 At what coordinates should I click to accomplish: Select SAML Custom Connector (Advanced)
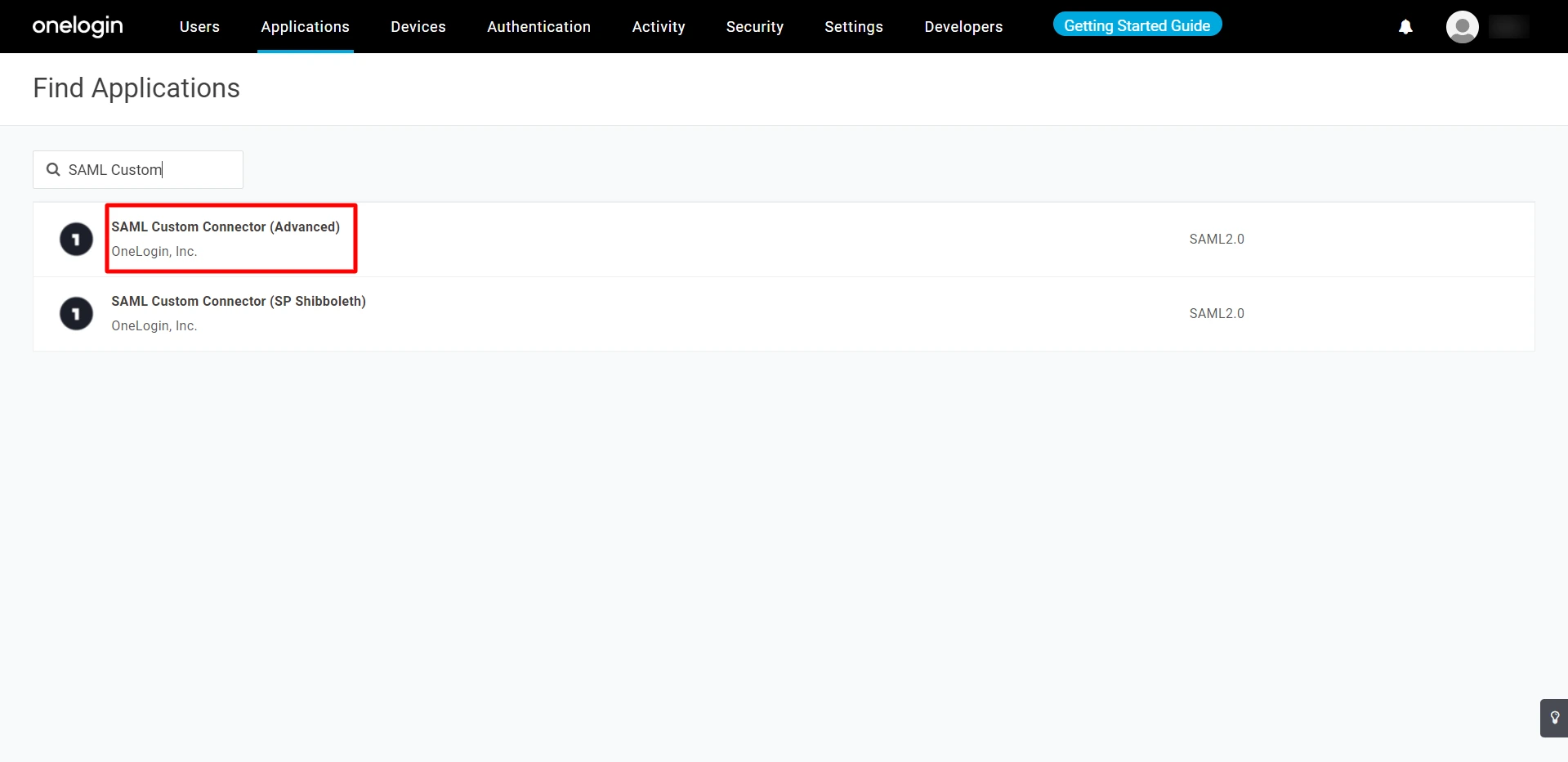pos(226,226)
